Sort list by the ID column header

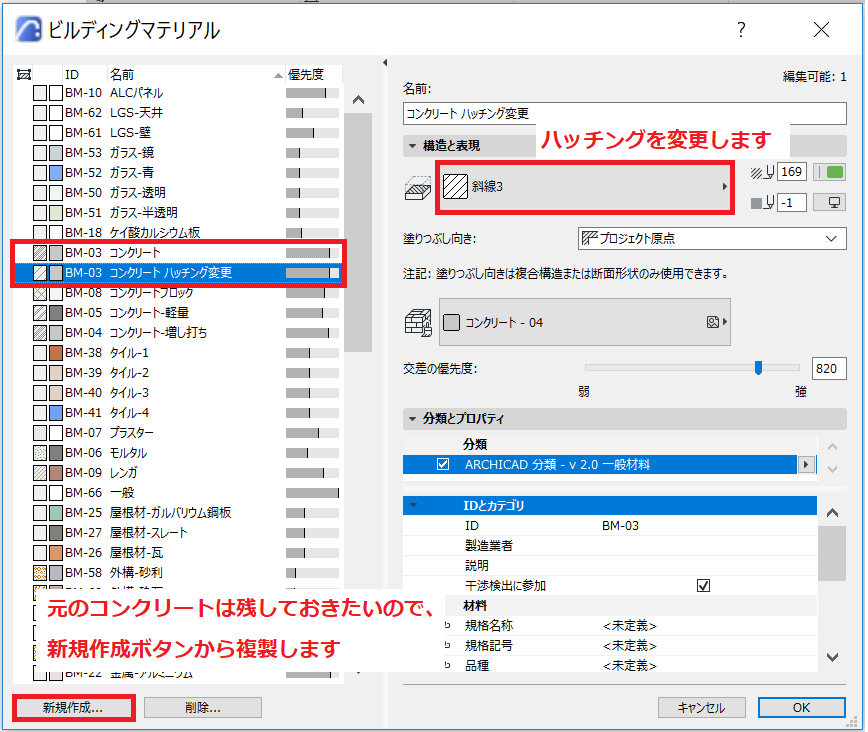84,75
